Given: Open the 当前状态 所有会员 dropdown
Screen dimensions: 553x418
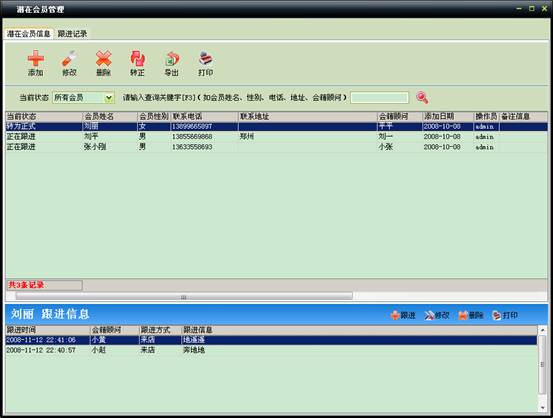Looking at the screenshot, I should point(109,98).
